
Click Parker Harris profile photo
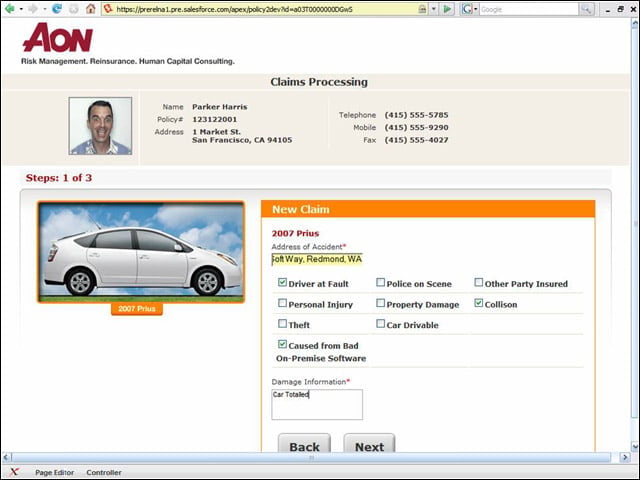tap(100, 126)
